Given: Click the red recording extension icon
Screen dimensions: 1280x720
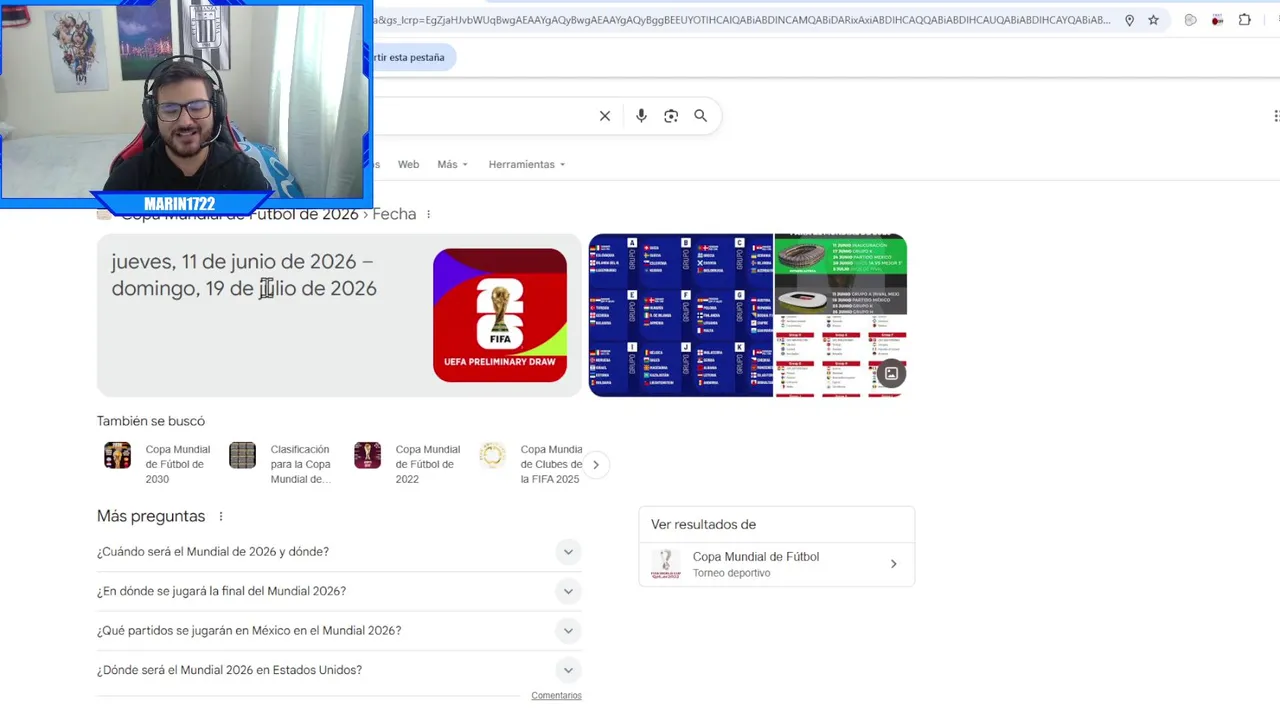Looking at the screenshot, I should click(1217, 20).
